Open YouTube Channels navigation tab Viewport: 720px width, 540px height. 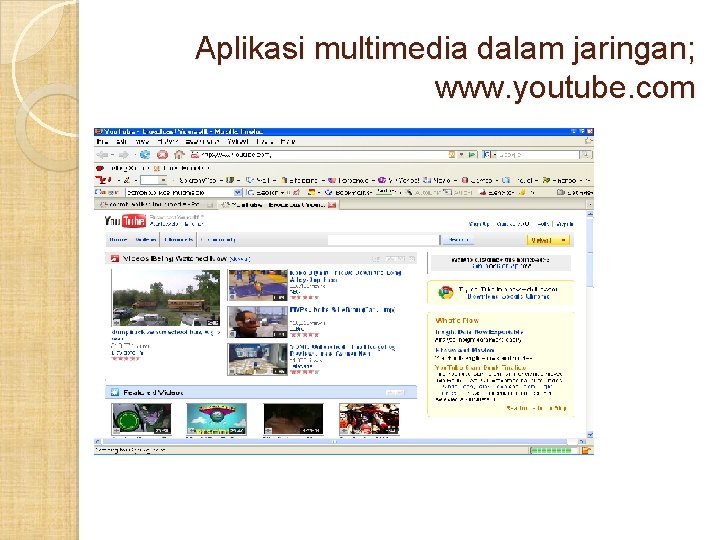click(x=179, y=240)
